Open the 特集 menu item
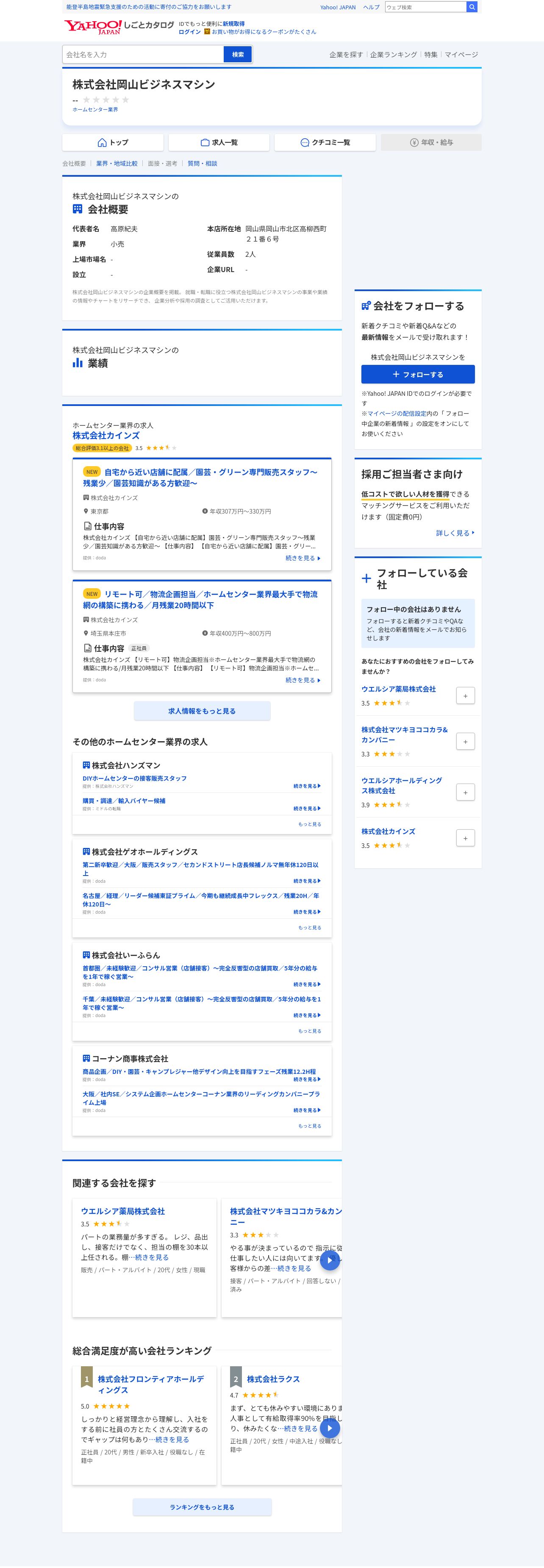This screenshot has width=544, height=1568. [431, 55]
